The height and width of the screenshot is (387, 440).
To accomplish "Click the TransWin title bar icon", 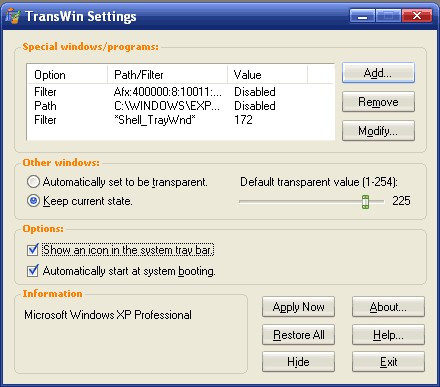I will click(13, 16).
